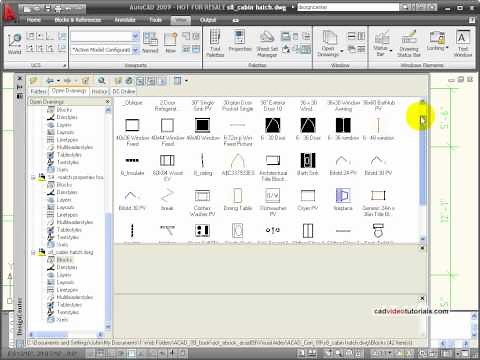
Task: Toggle Preview pane in DesignCenter toolbar
Action: click(151, 81)
